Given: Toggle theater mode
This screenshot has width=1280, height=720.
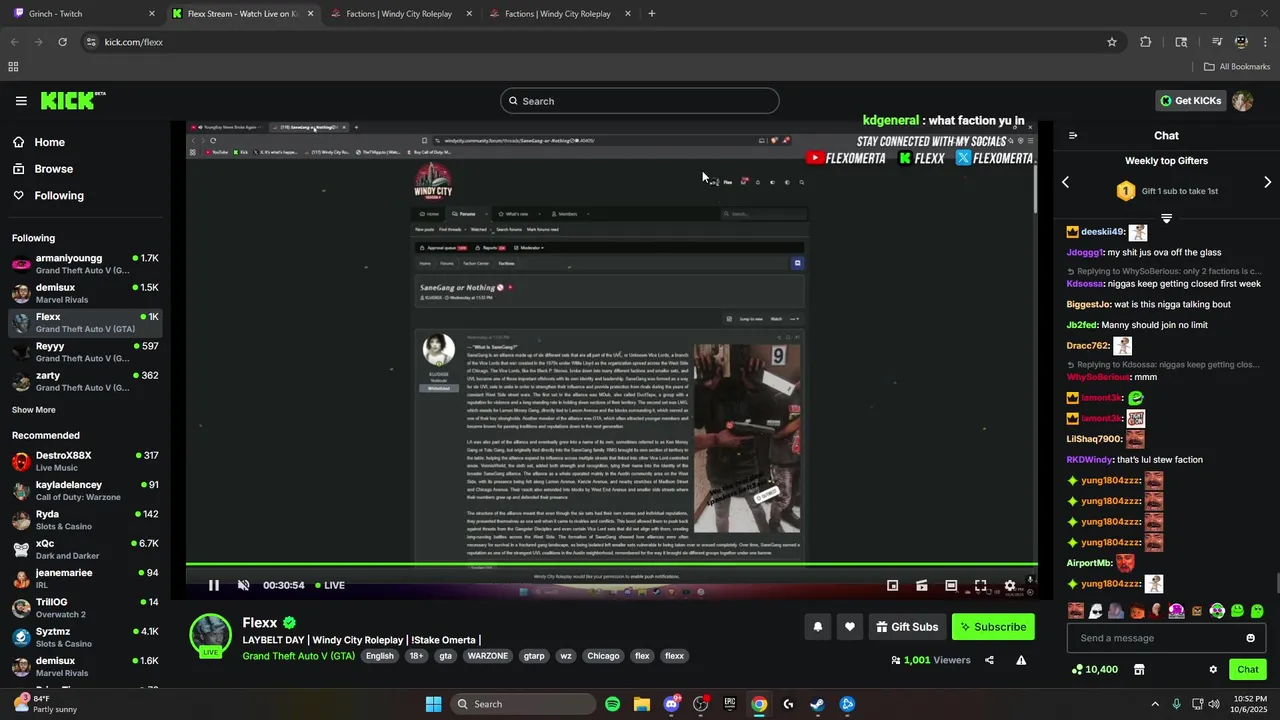Looking at the screenshot, I should point(951,585).
